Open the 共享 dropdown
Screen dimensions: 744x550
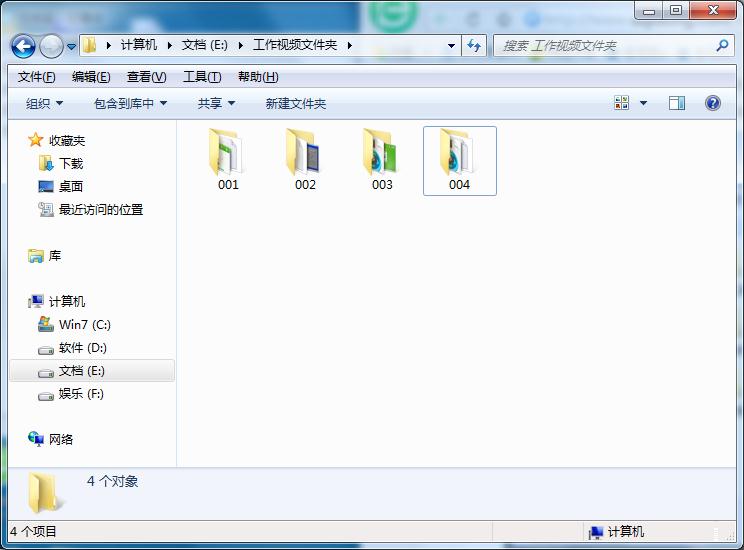pos(216,103)
